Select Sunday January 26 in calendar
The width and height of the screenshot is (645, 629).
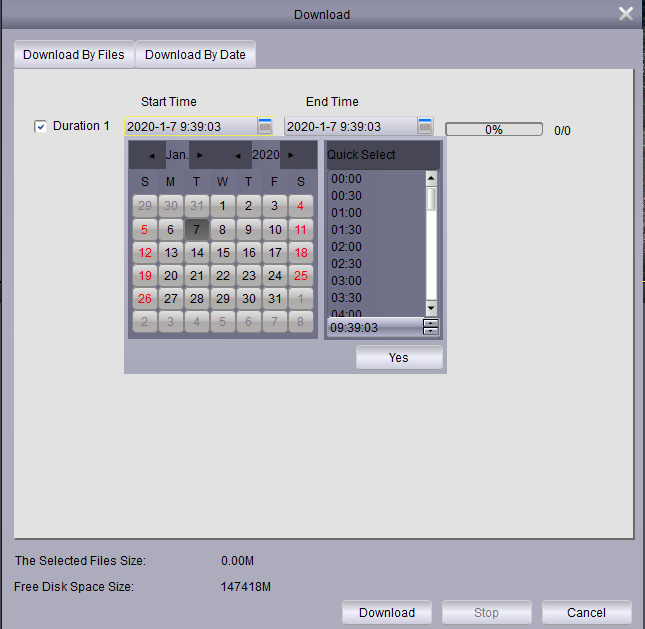[x=145, y=298]
